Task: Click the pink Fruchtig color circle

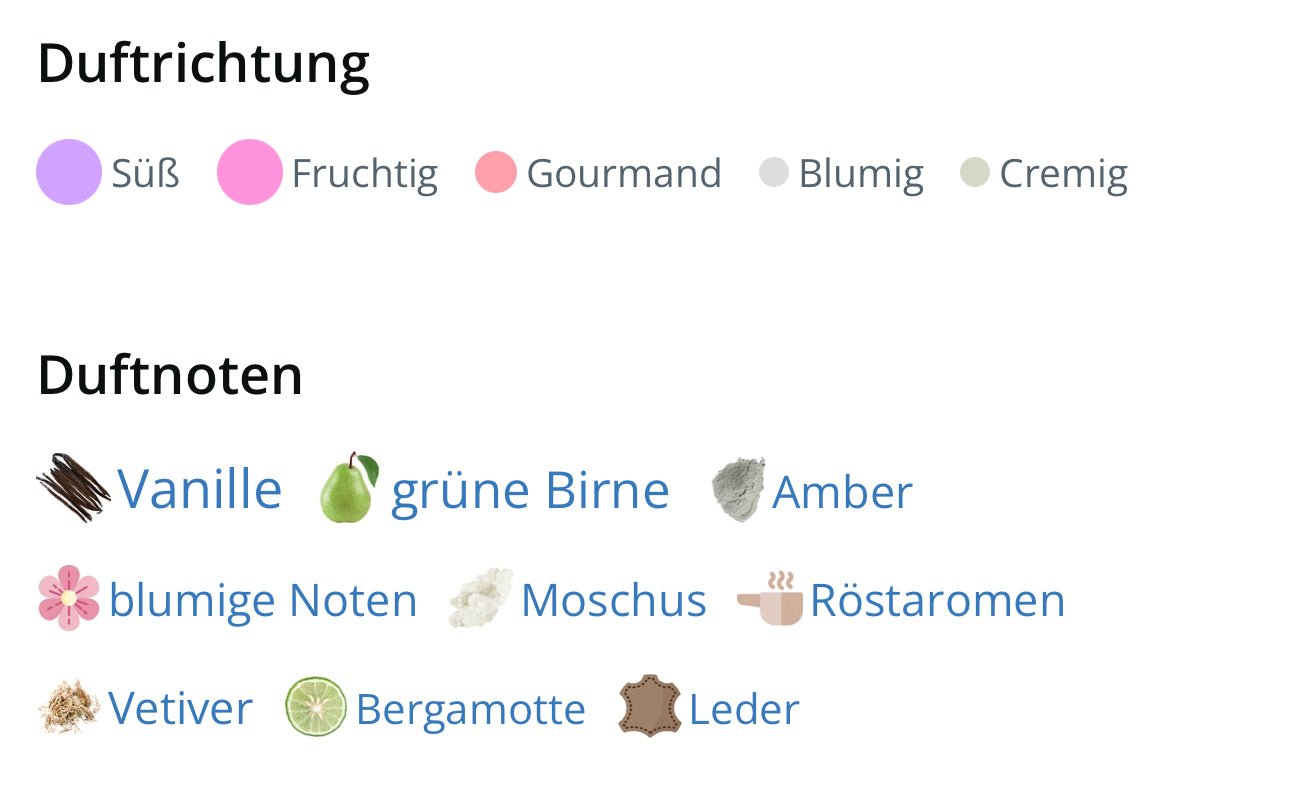Action: (250, 172)
